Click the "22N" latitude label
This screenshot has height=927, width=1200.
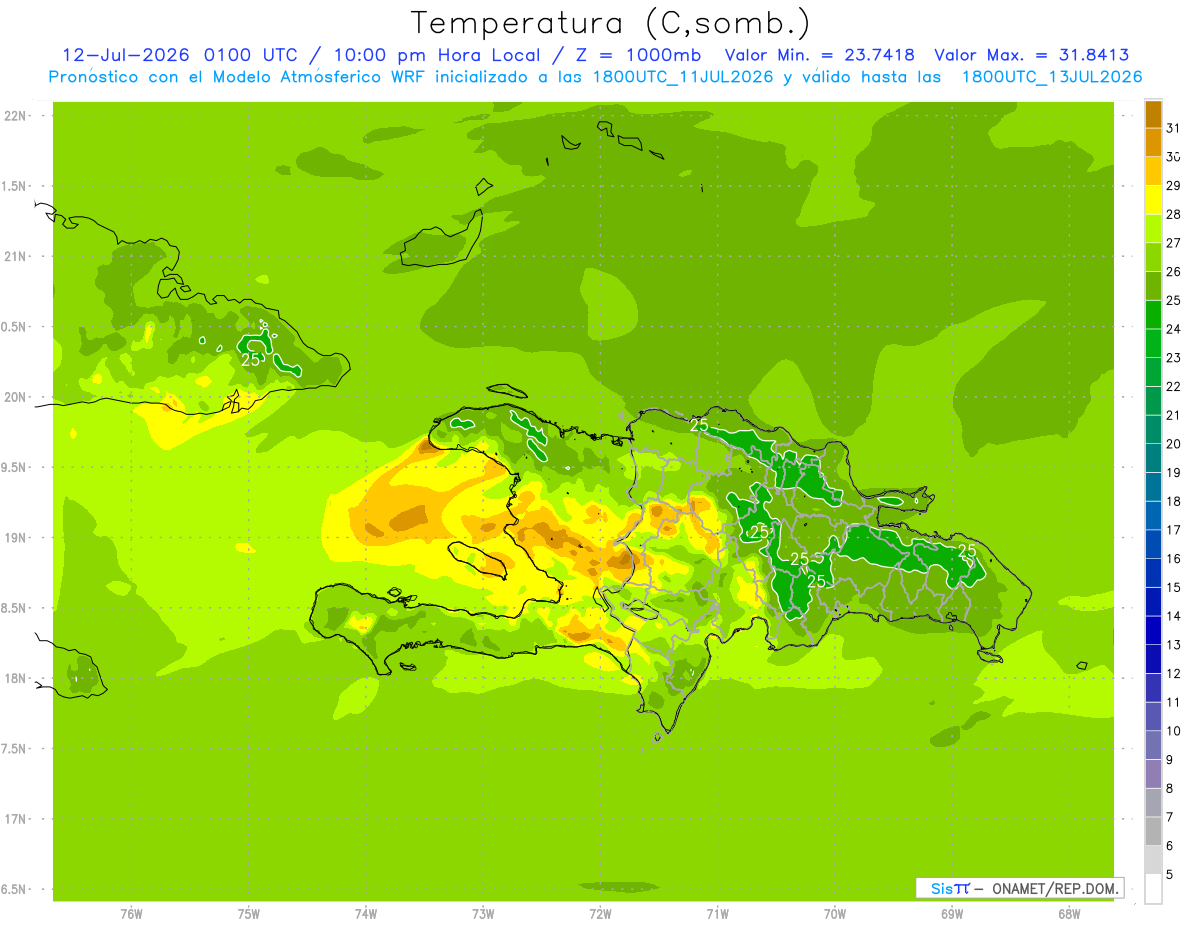(x=15, y=116)
